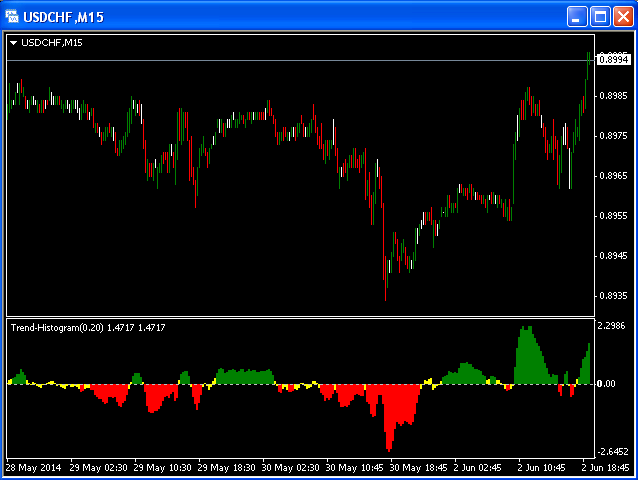Click the 0.8935 price axis label
The width and height of the screenshot is (640, 480).
pos(613,296)
